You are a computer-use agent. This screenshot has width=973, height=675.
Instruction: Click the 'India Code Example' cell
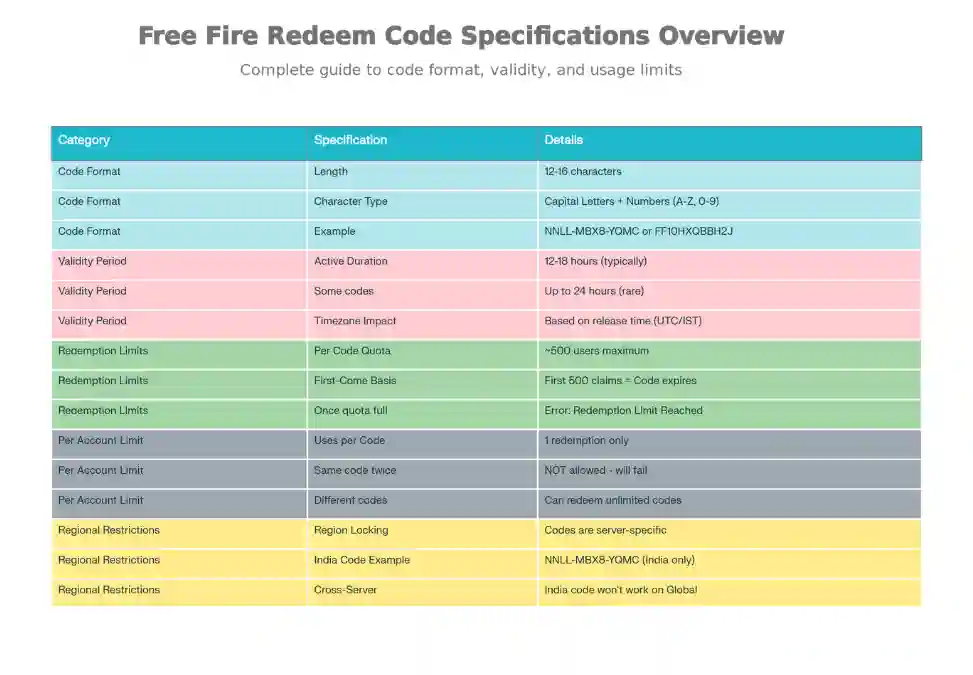click(362, 561)
